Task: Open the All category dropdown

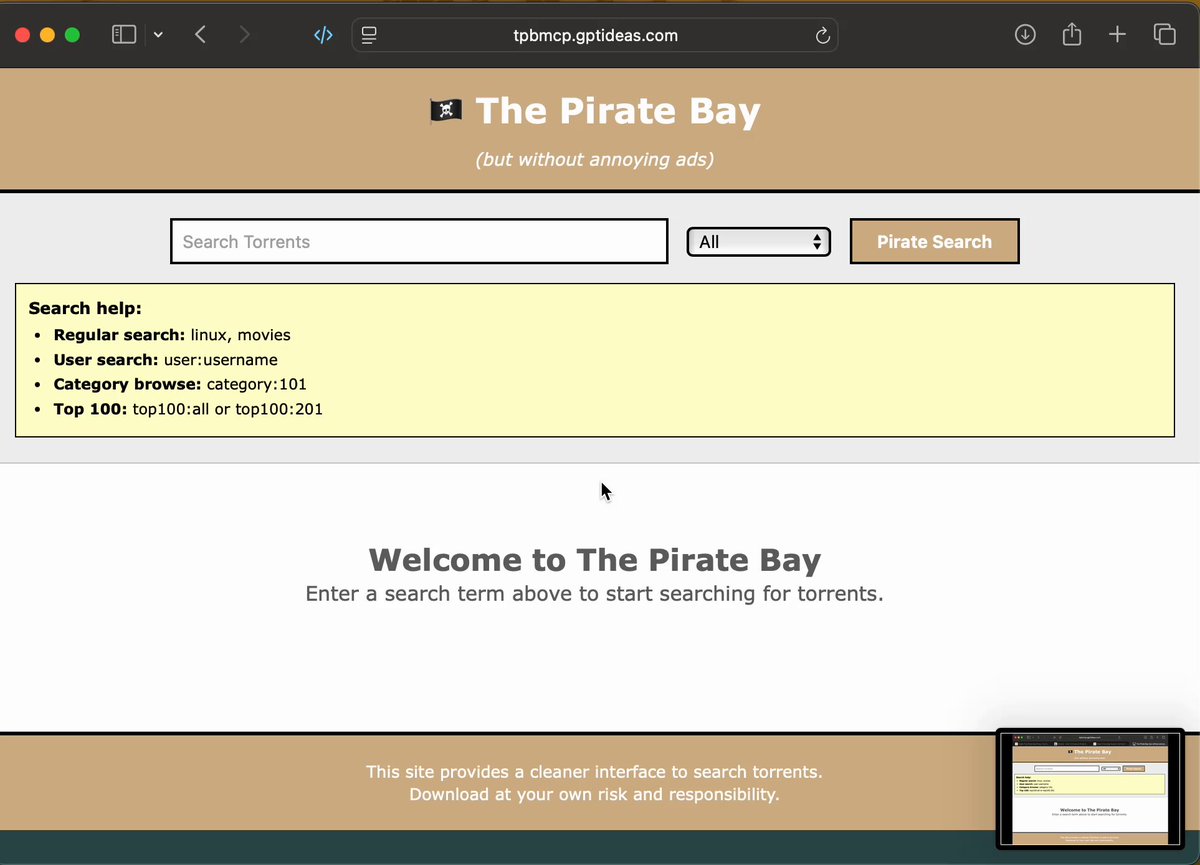Action: click(x=759, y=241)
